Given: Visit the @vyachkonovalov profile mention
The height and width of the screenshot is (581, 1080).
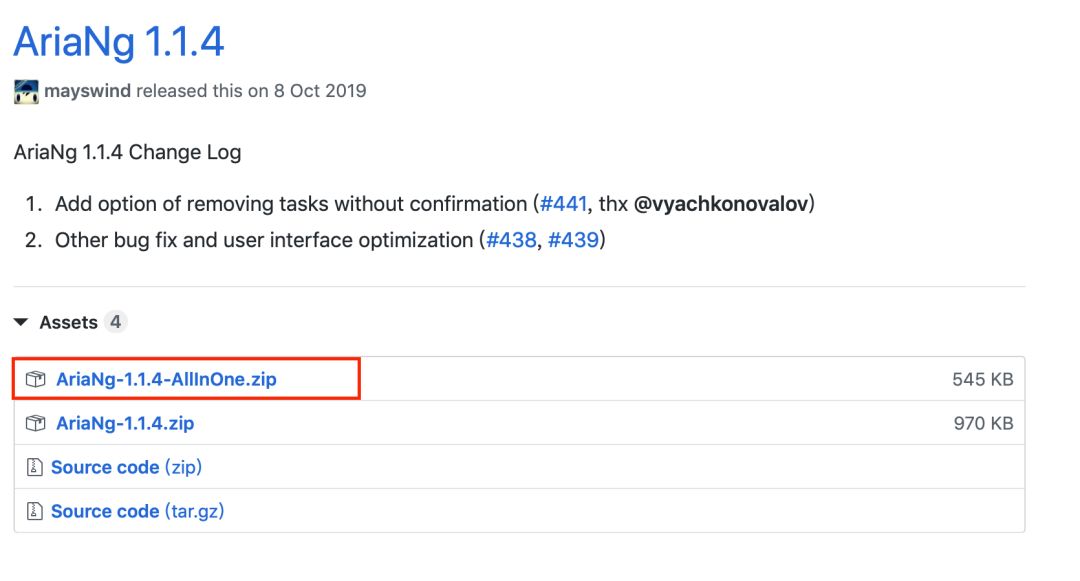Looking at the screenshot, I should (x=724, y=204).
